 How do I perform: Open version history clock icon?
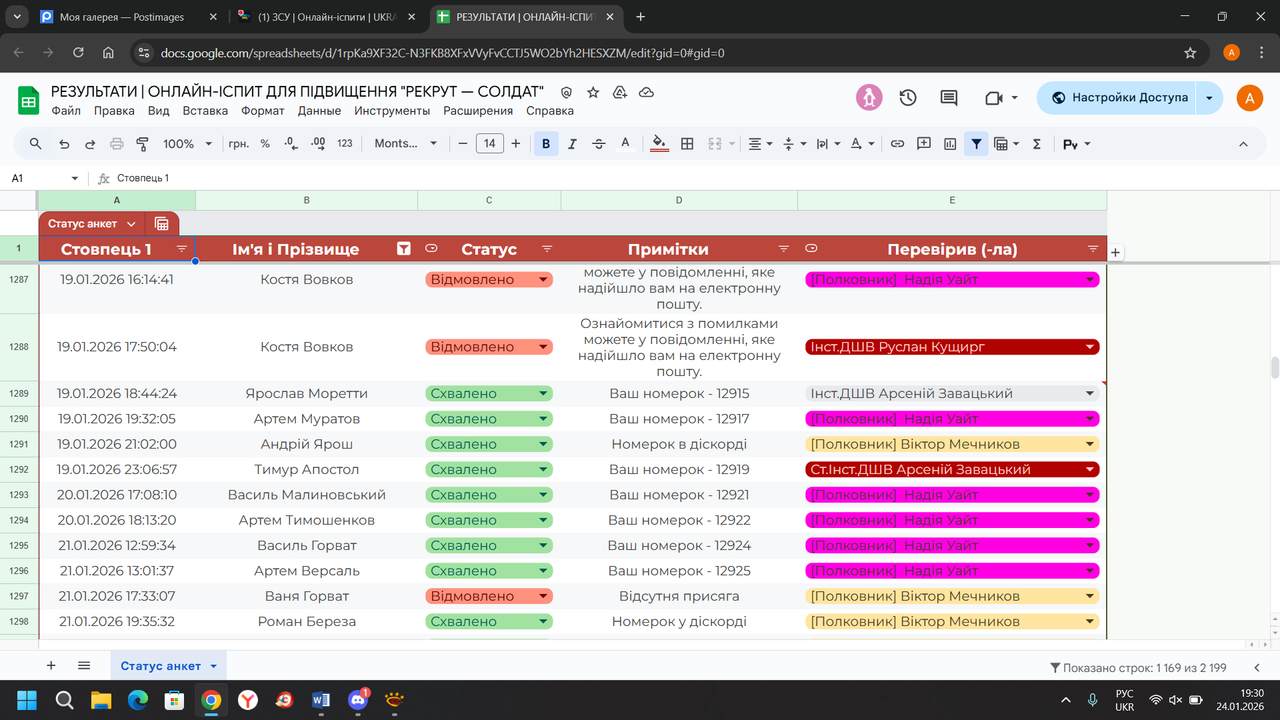[908, 97]
